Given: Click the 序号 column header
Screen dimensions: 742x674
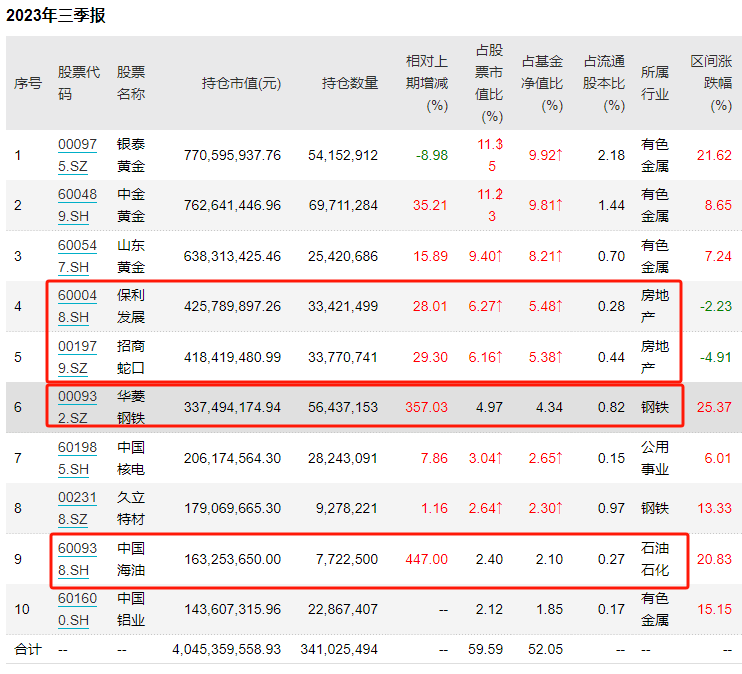Looking at the screenshot, I should click(28, 83).
